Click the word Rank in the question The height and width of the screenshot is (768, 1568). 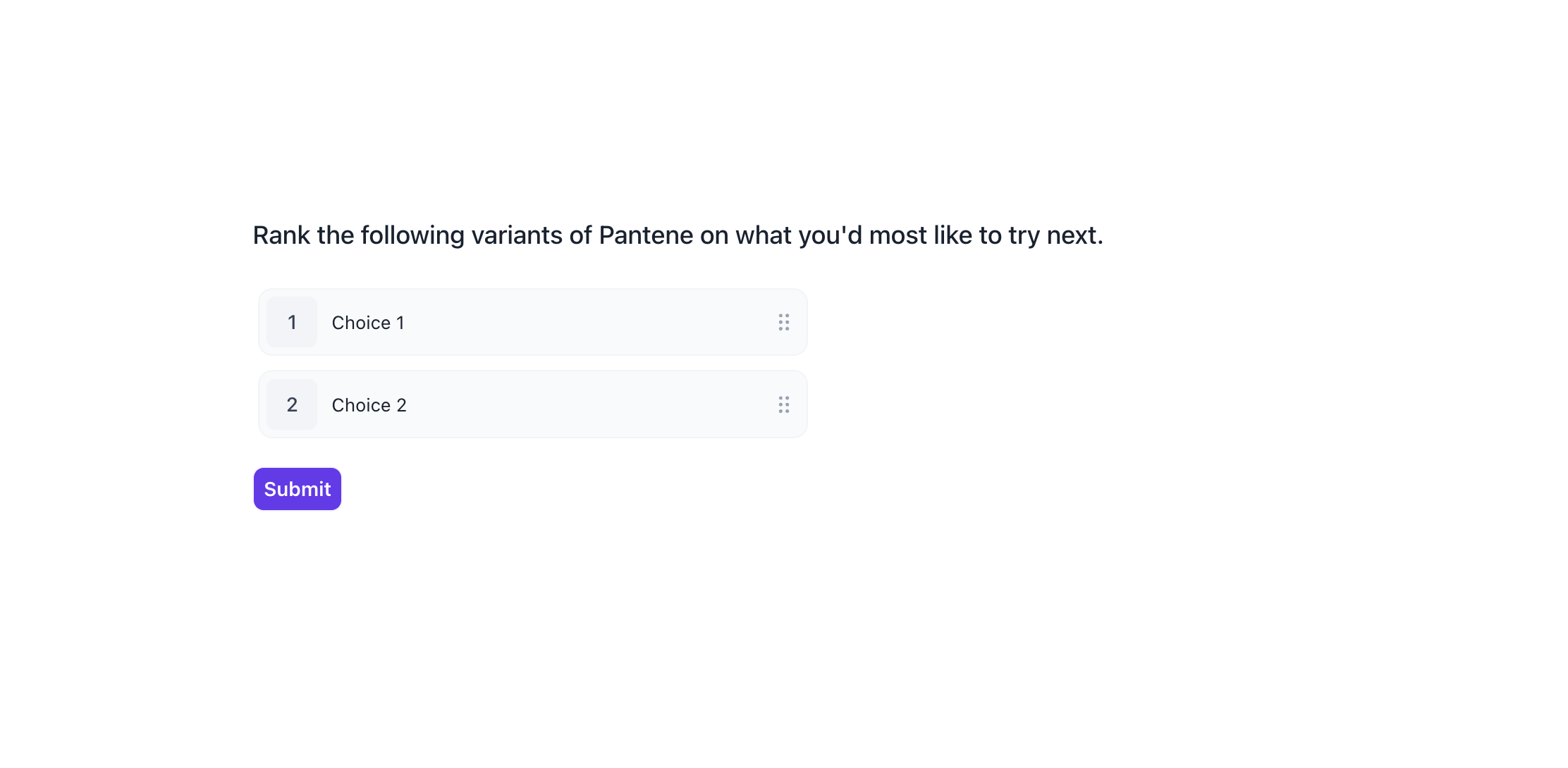[x=281, y=235]
